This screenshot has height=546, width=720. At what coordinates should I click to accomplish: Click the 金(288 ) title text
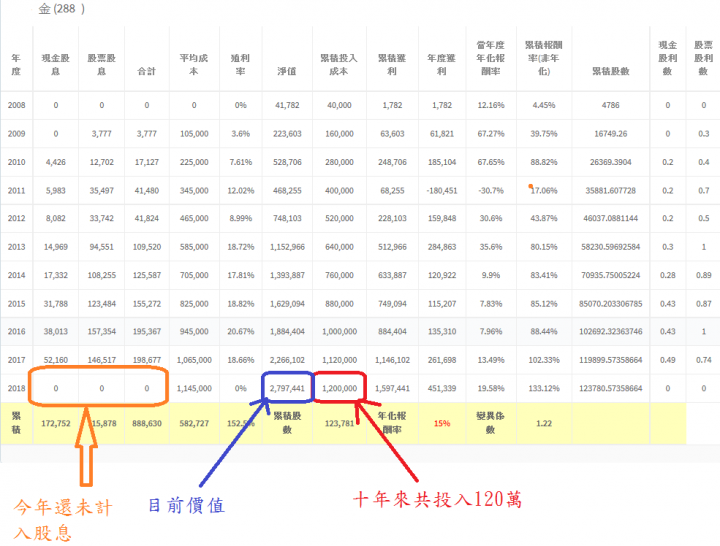coord(61,9)
